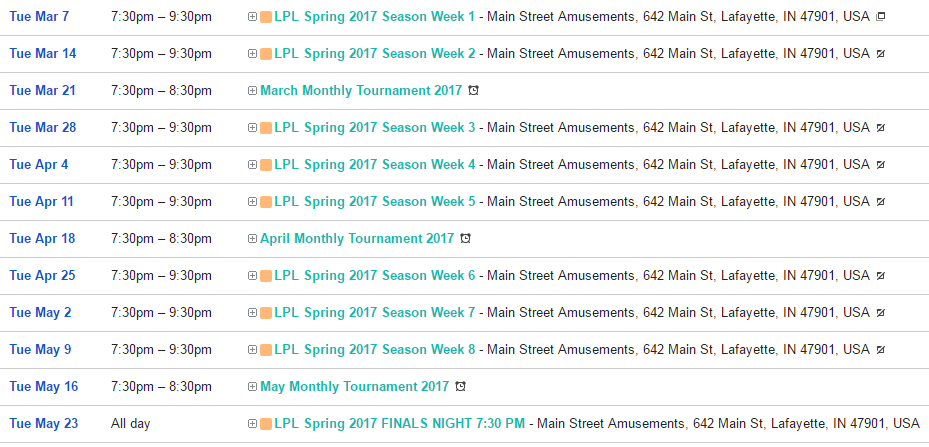This screenshot has height=447, width=929.
Task: Click the LPL Spring 2017 Season Week 6 title
Action: [374, 275]
